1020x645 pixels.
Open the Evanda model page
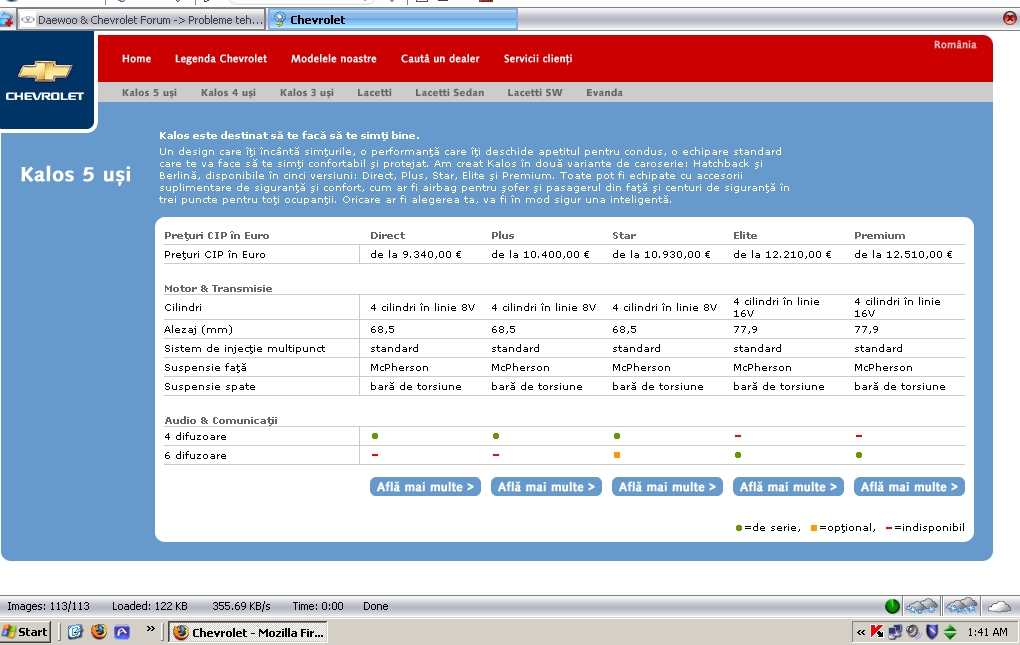(604, 93)
